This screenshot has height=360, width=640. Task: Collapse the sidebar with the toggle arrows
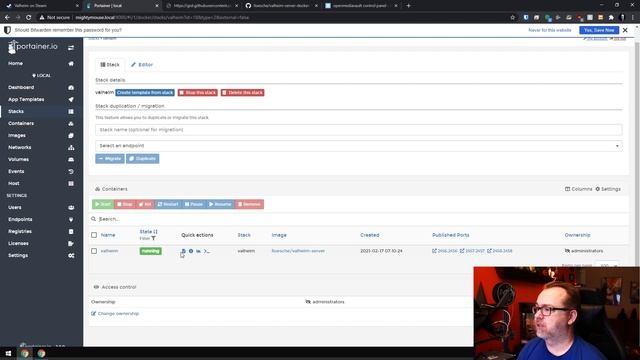coord(71,48)
